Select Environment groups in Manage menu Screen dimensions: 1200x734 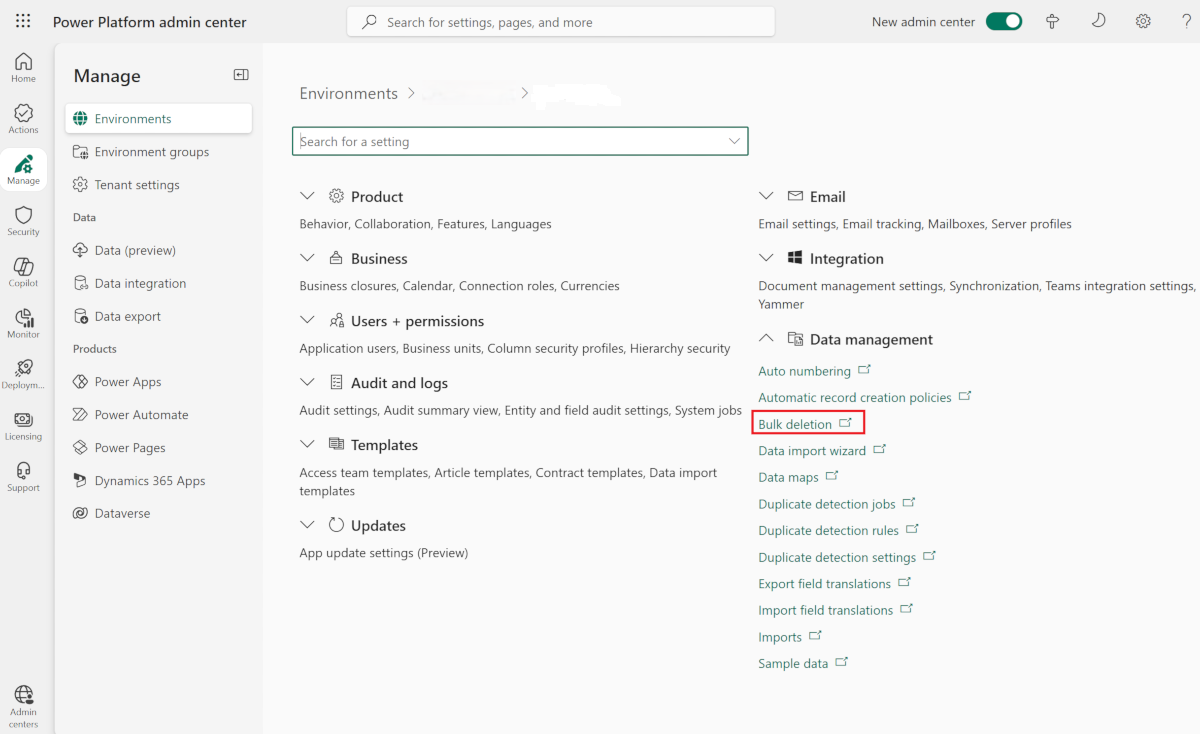pyautogui.click(x=152, y=152)
